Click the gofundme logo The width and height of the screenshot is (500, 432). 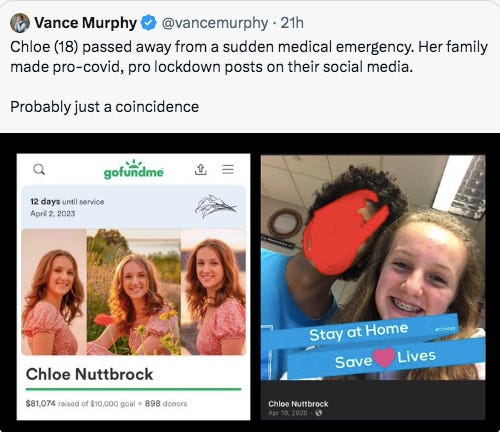click(x=133, y=170)
